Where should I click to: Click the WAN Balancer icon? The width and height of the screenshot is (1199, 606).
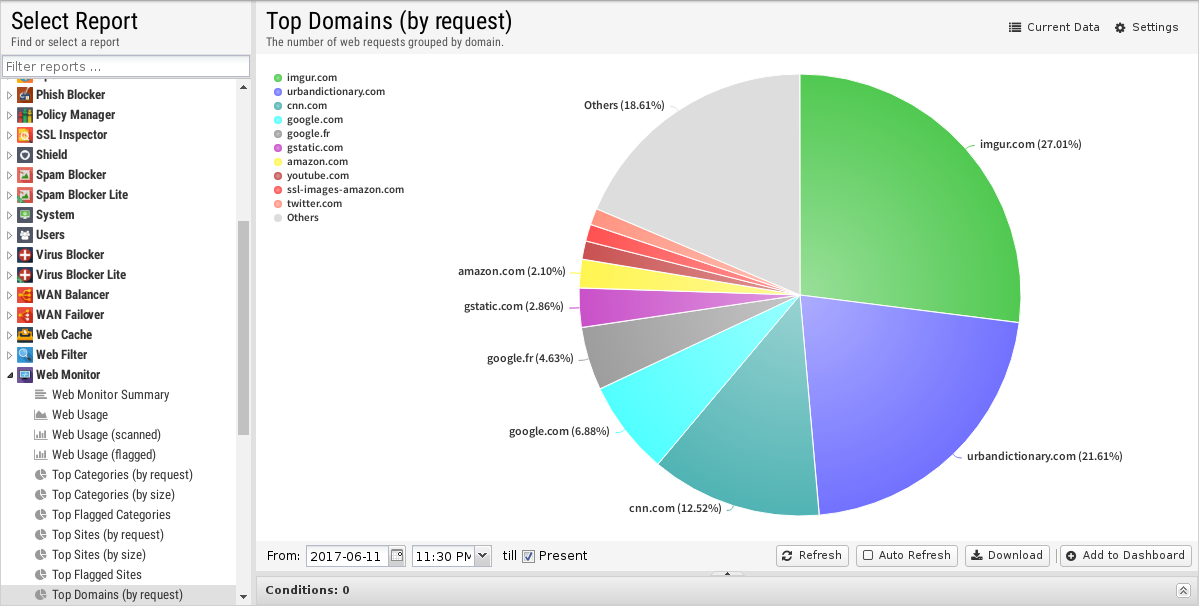(25, 295)
